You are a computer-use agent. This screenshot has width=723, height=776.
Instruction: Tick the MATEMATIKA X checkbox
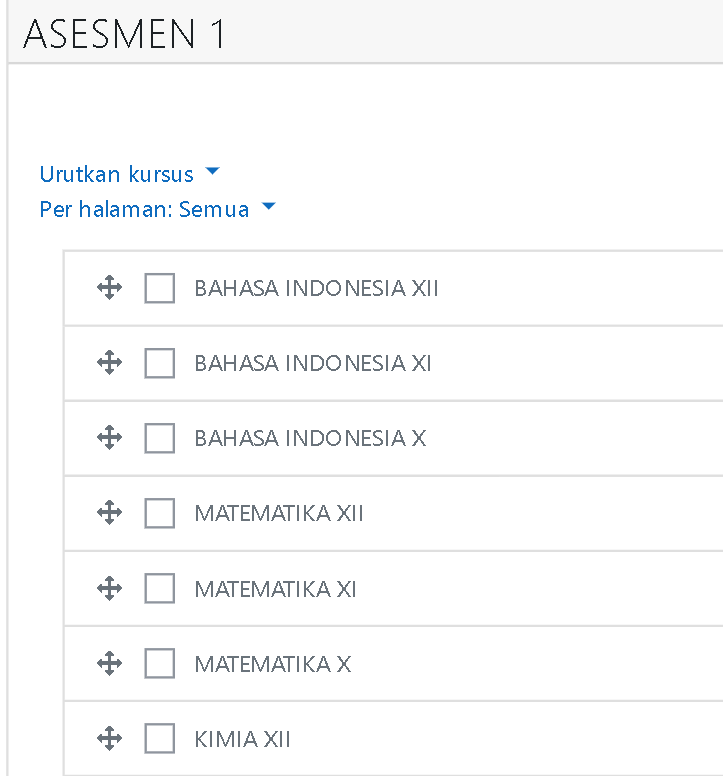[x=160, y=664]
